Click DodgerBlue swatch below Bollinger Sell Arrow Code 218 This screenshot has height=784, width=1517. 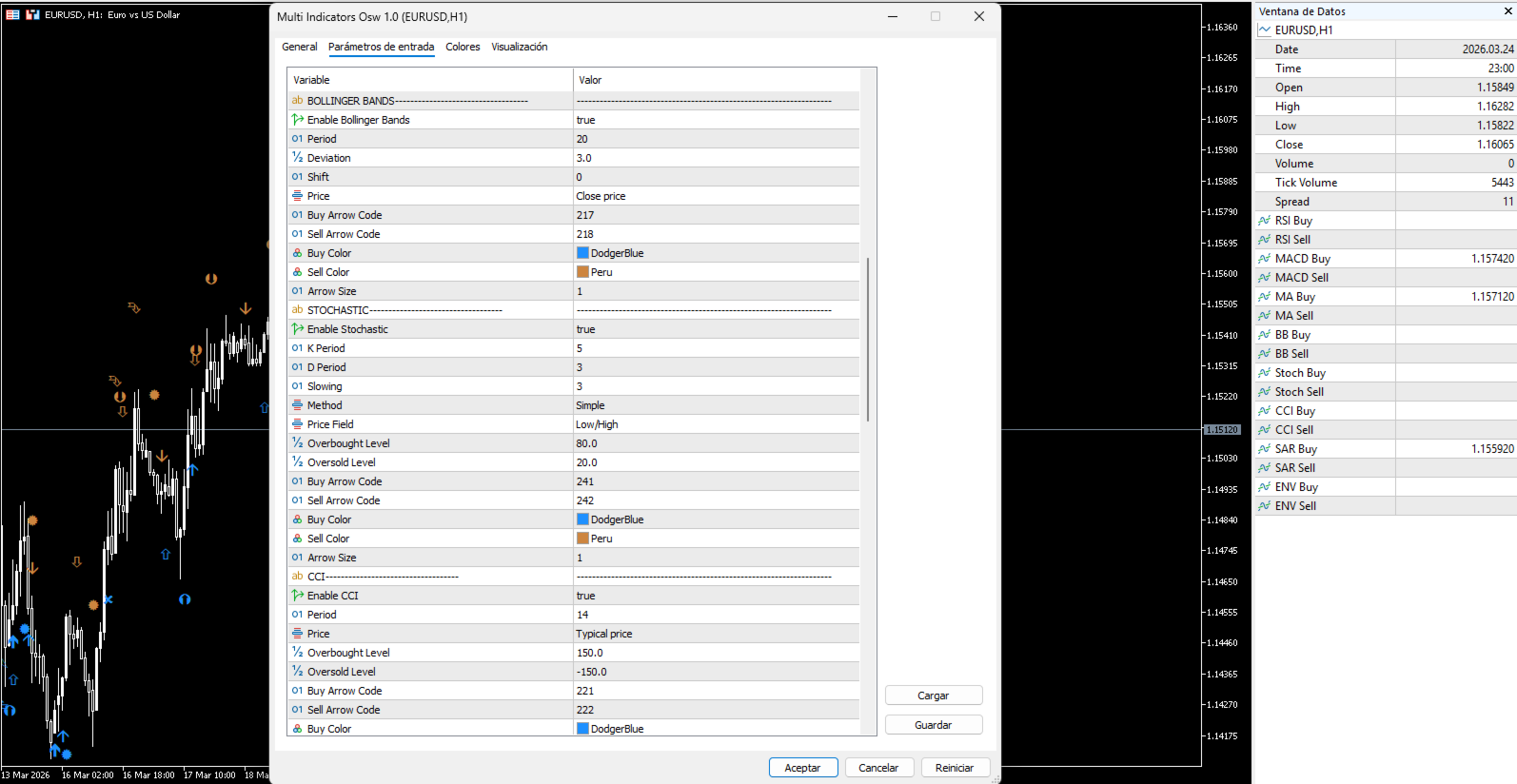click(582, 253)
